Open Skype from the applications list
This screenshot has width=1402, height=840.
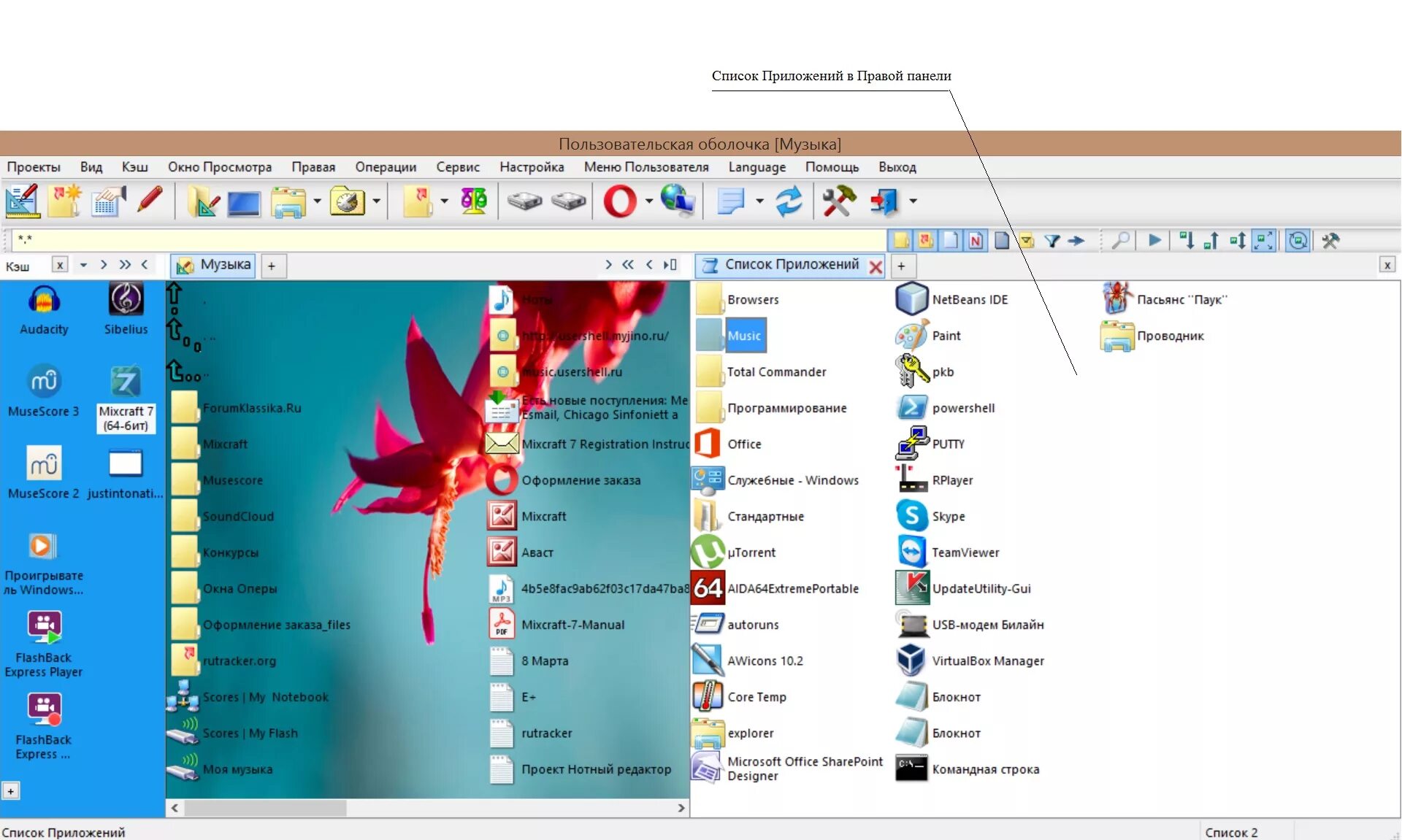pos(948,517)
